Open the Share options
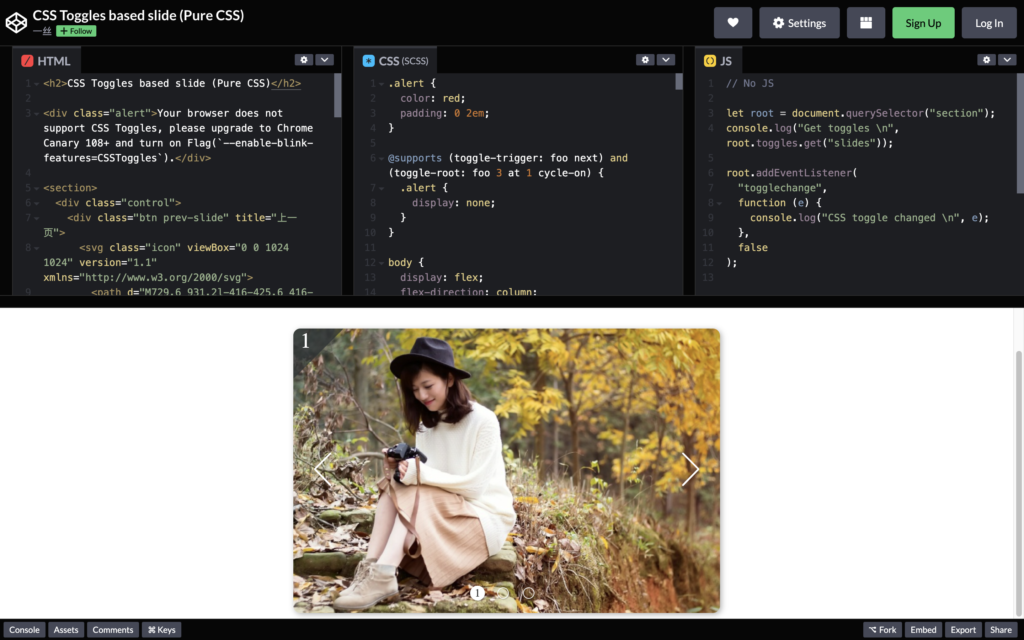This screenshot has height=640, width=1024. pyautogui.click(x=1001, y=630)
